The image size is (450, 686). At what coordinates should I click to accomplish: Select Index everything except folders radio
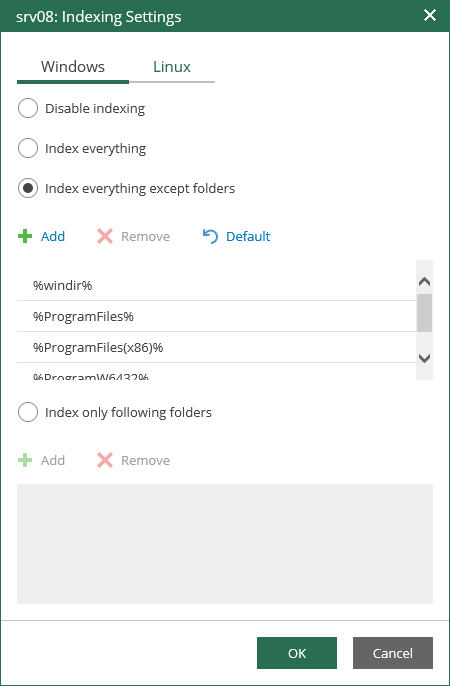(28, 189)
